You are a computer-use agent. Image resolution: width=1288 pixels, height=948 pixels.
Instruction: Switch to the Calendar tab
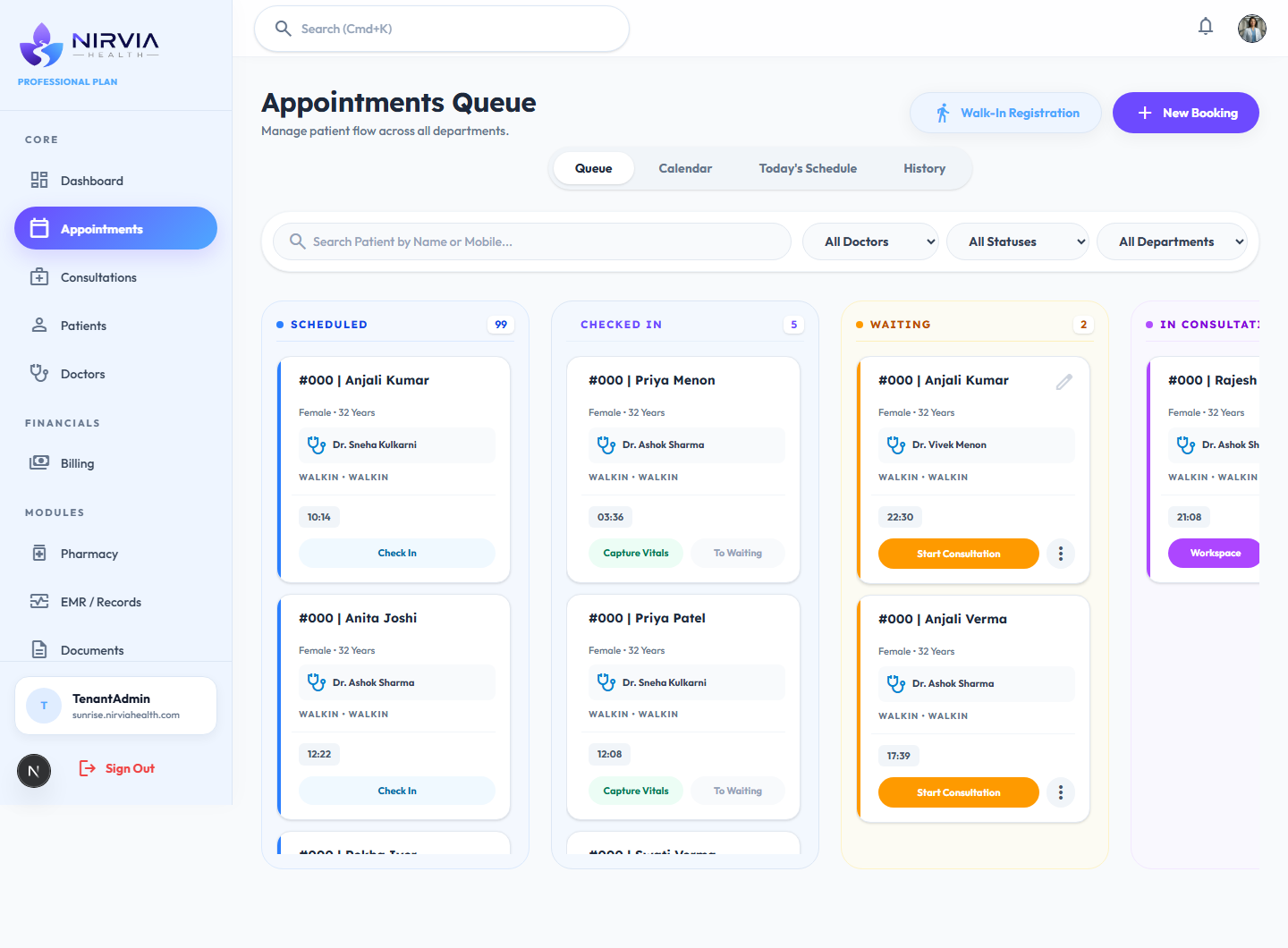[685, 168]
